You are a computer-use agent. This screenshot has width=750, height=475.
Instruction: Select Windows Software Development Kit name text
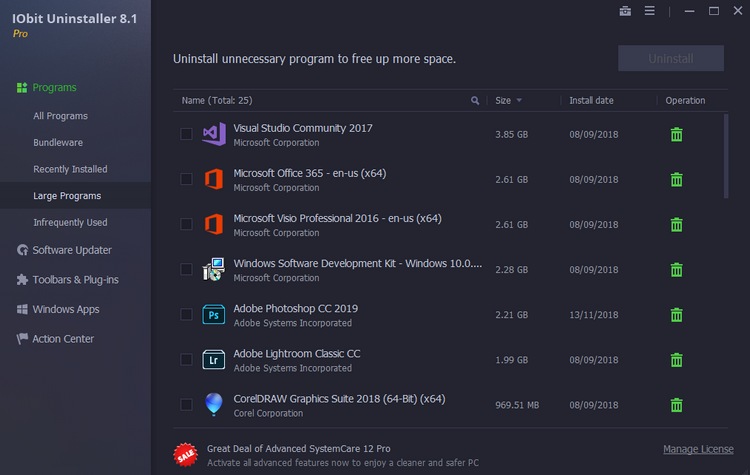click(x=357, y=264)
